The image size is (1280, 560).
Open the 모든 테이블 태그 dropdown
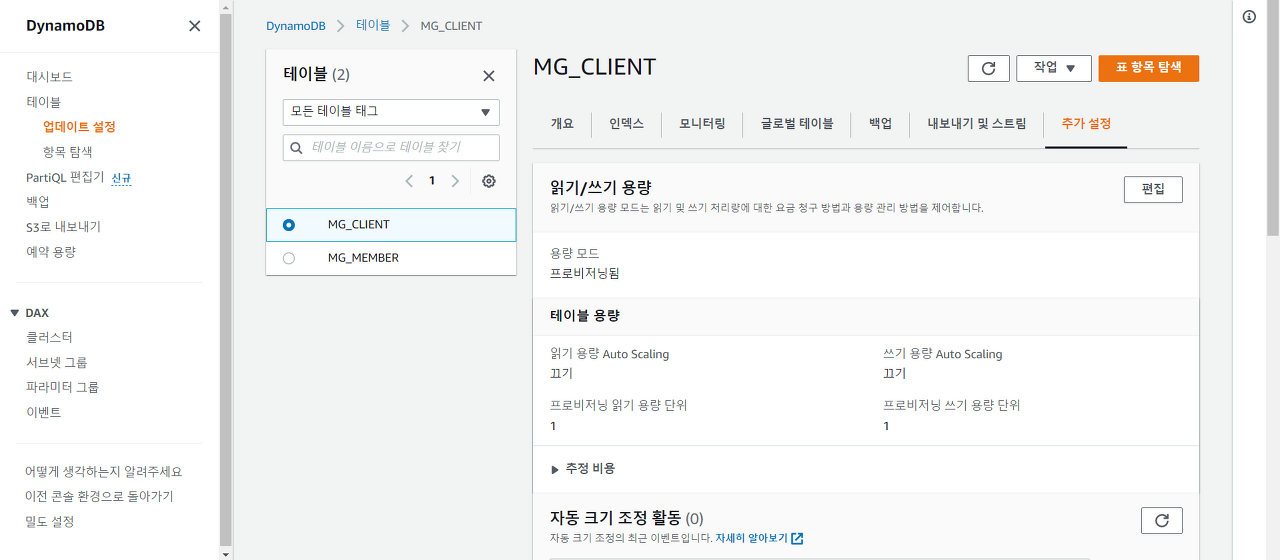tap(391, 112)
